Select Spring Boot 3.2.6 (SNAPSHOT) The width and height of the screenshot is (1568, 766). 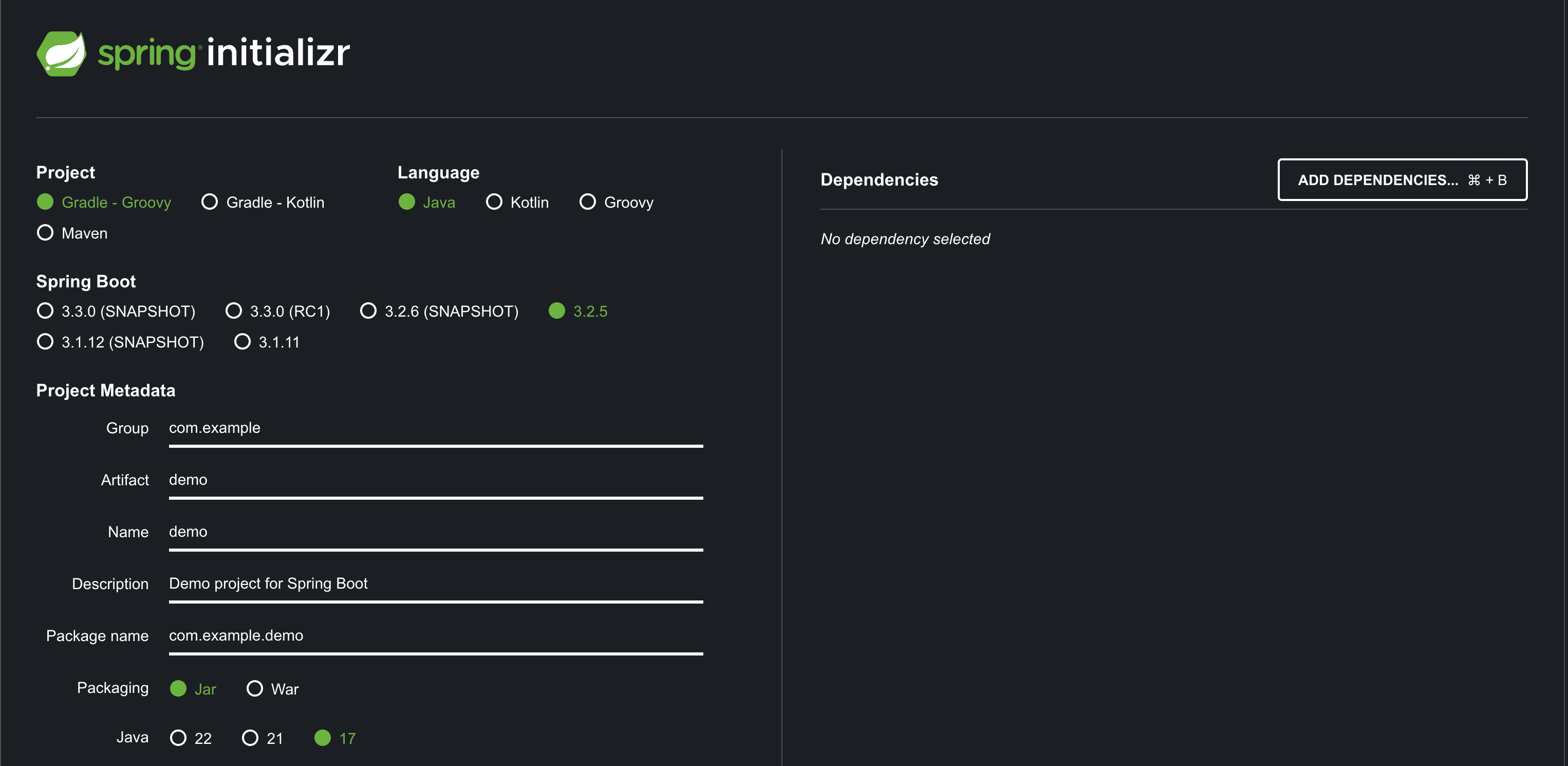click(368, 311)
